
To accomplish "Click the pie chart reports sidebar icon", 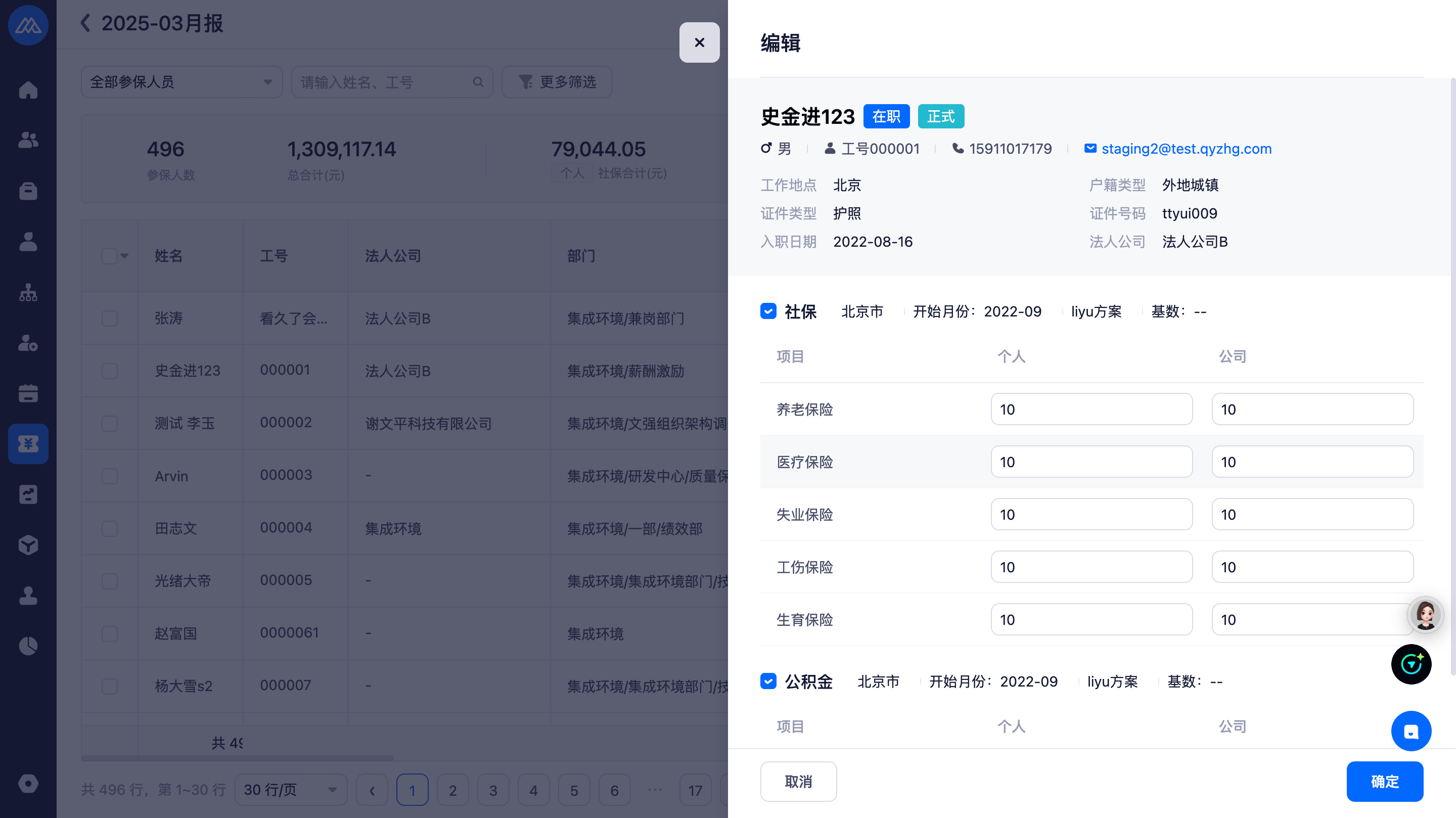I will [x=28, y=646].
